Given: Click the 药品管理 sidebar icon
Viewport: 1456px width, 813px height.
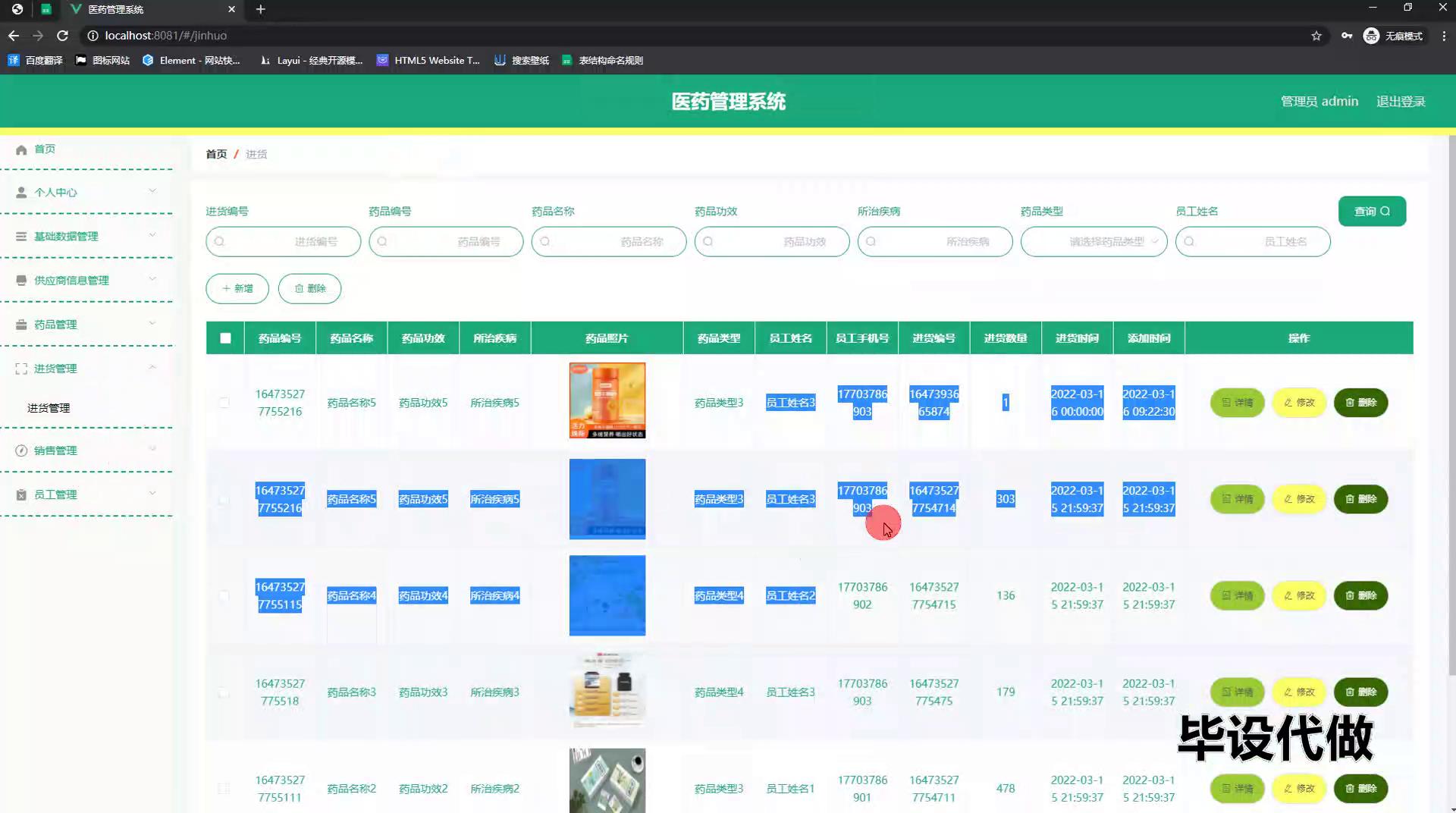Looking at the screenshot, I should 21,325.
